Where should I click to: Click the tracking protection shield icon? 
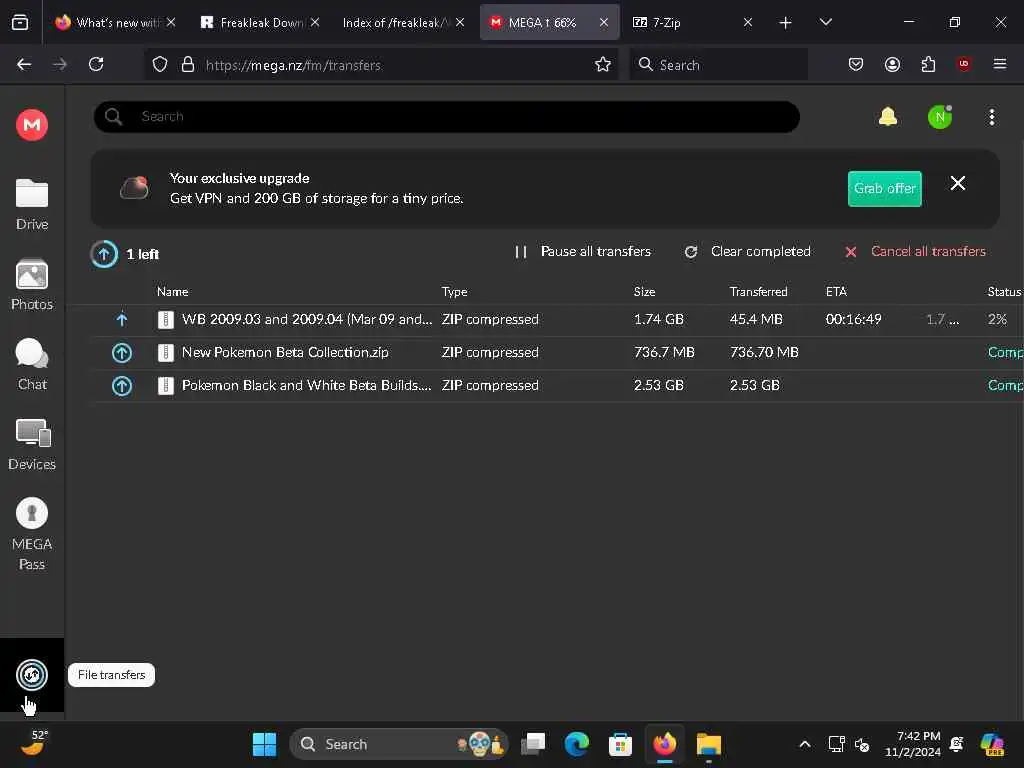click(159, 64)
